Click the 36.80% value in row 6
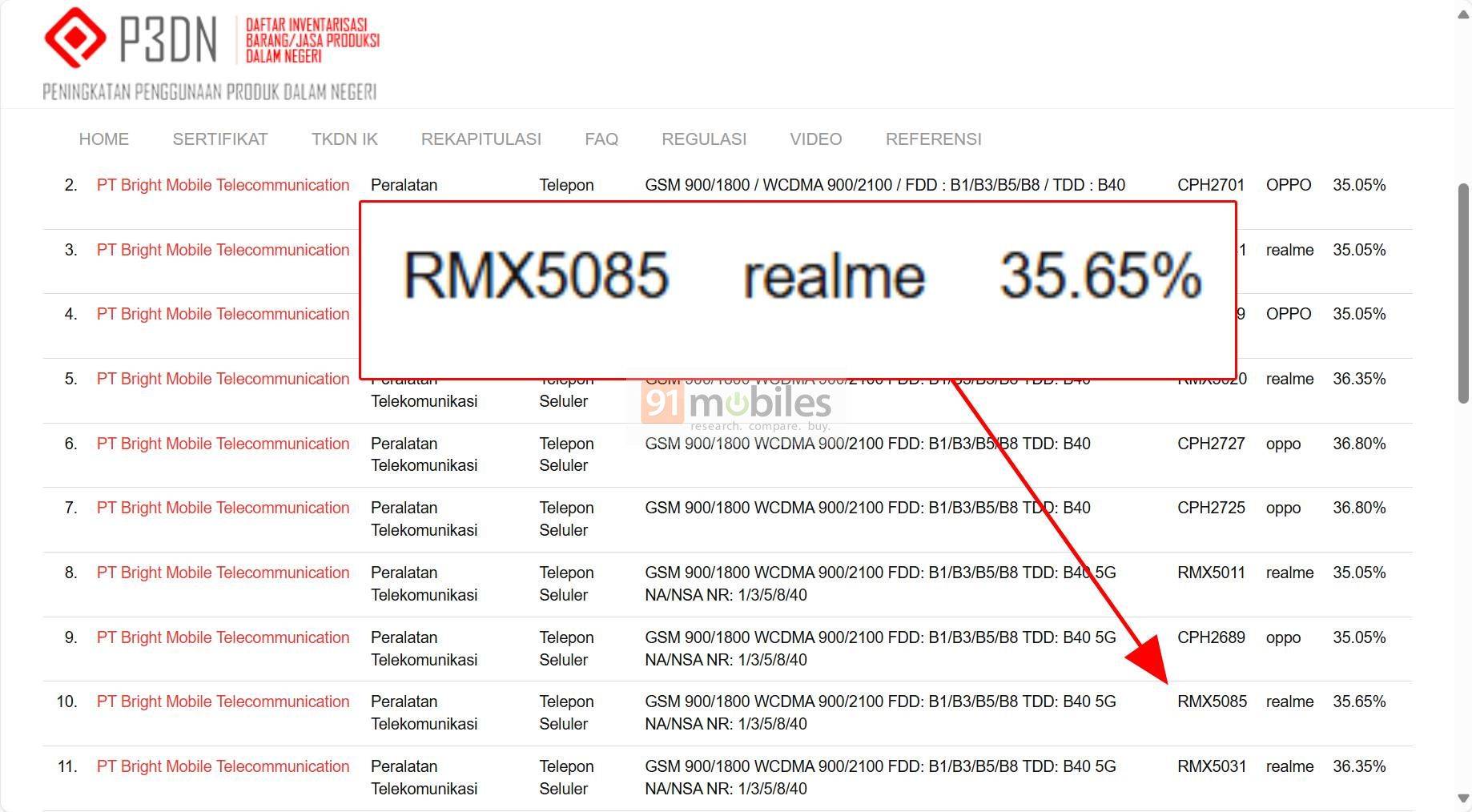 (x=1359, y=444)
